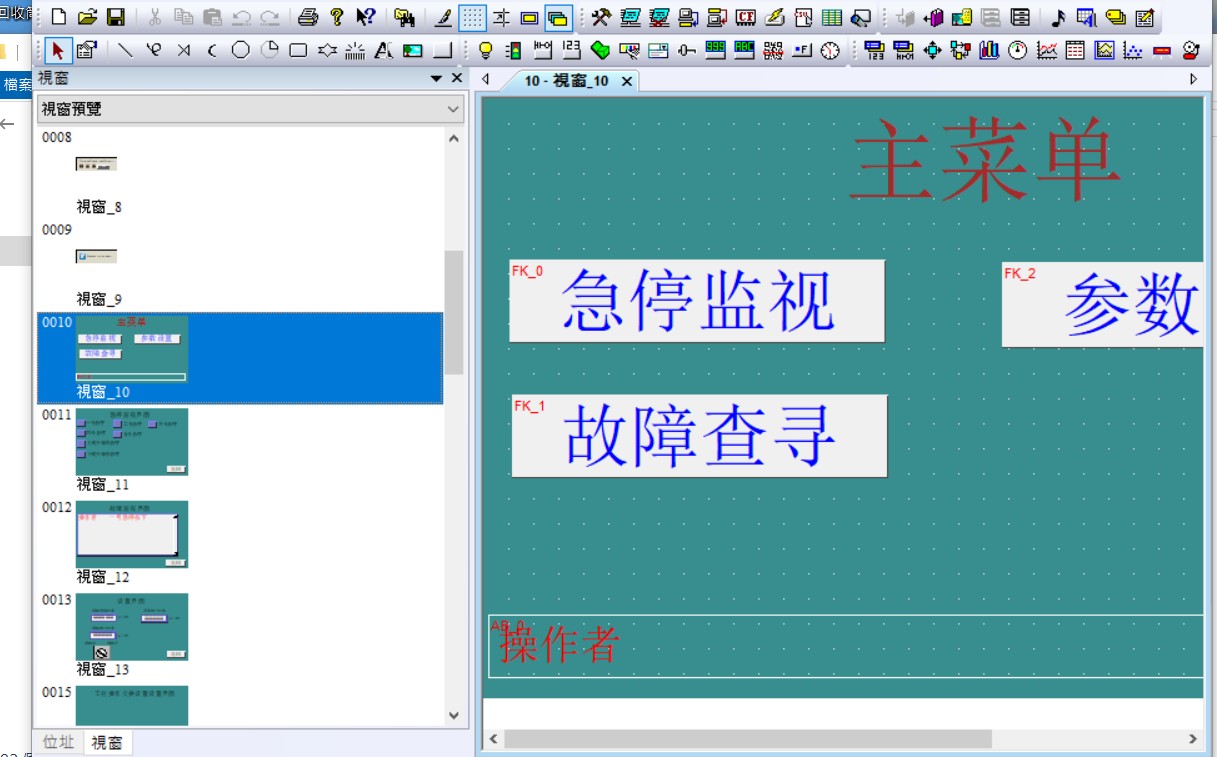Click the right tab-scroll arrow of editor
Viewport: 1217px width, 757px height.
tap(1193, 79)
